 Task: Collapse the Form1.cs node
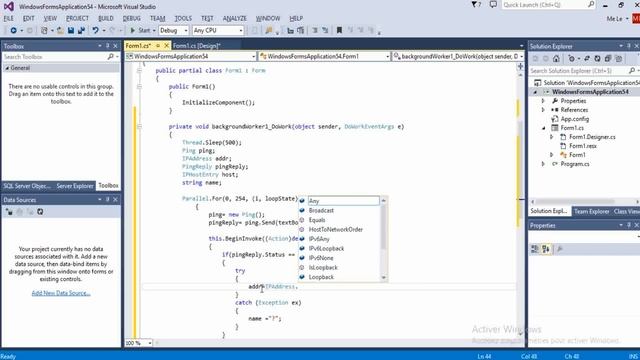543,128
